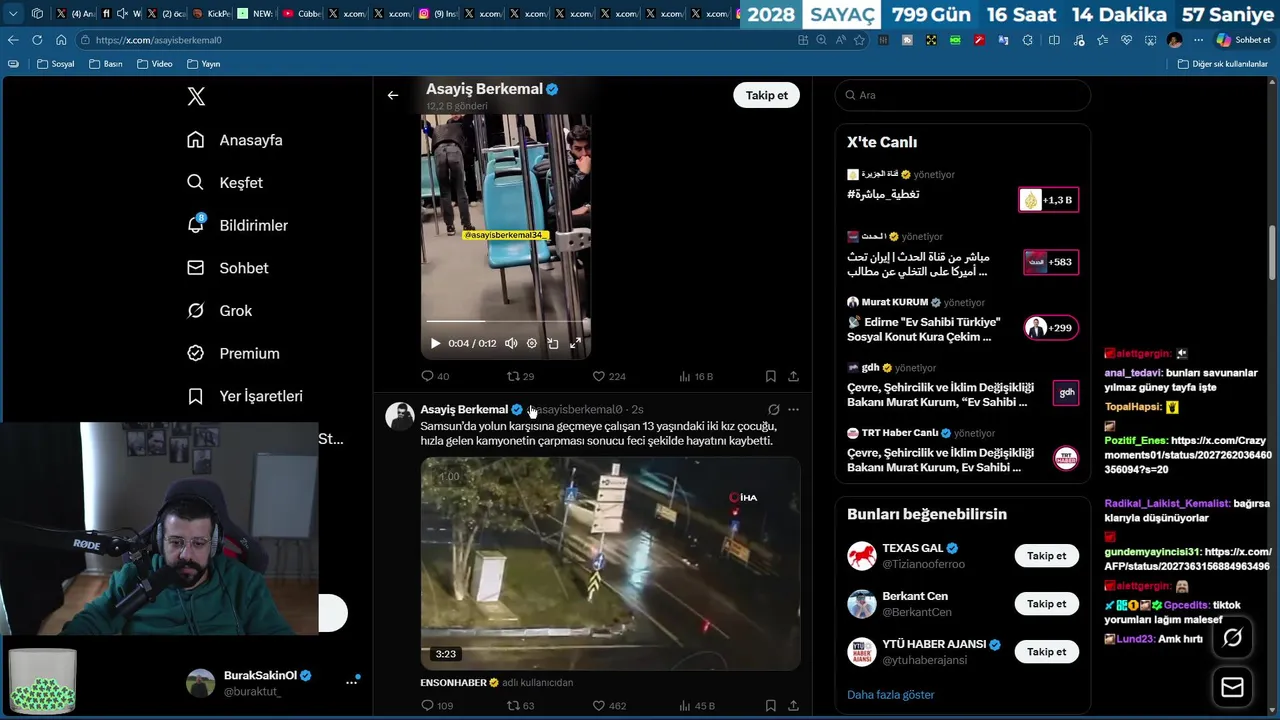Open the Video bookmarks folder
Image resolution: width=1280 pixels, height=720 pixels.
155,64
